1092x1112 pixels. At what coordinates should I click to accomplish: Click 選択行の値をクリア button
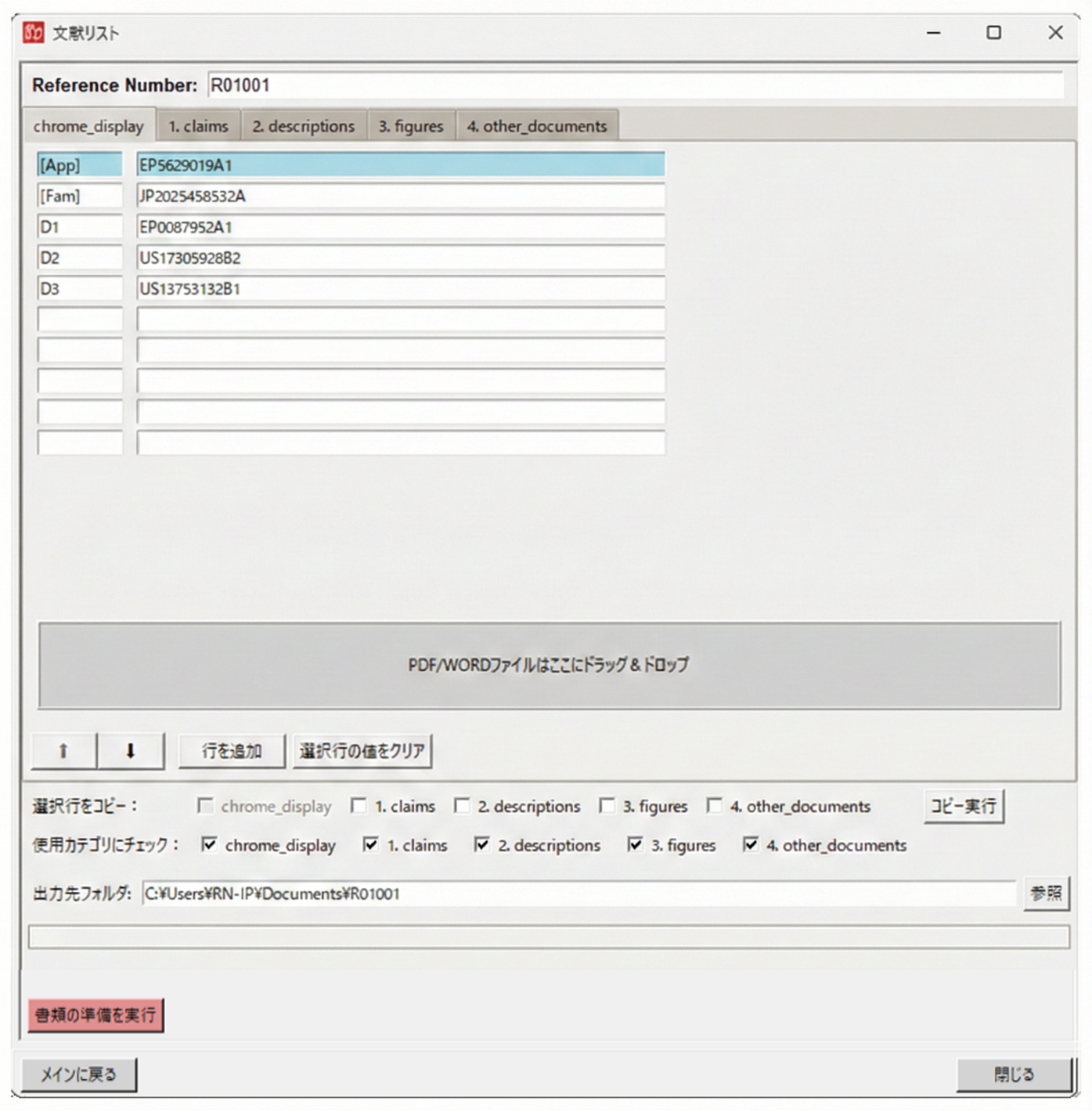coord(362,751)
